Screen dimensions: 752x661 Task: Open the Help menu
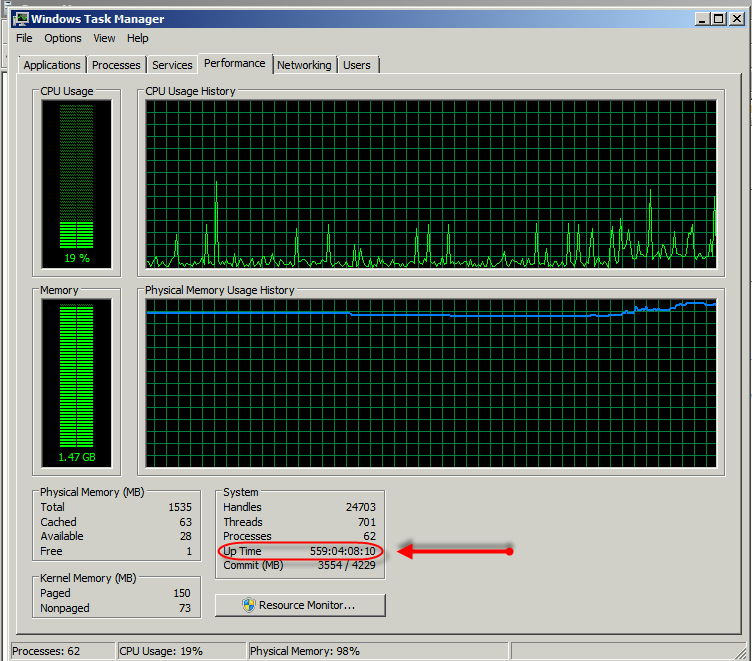[138, 38]
